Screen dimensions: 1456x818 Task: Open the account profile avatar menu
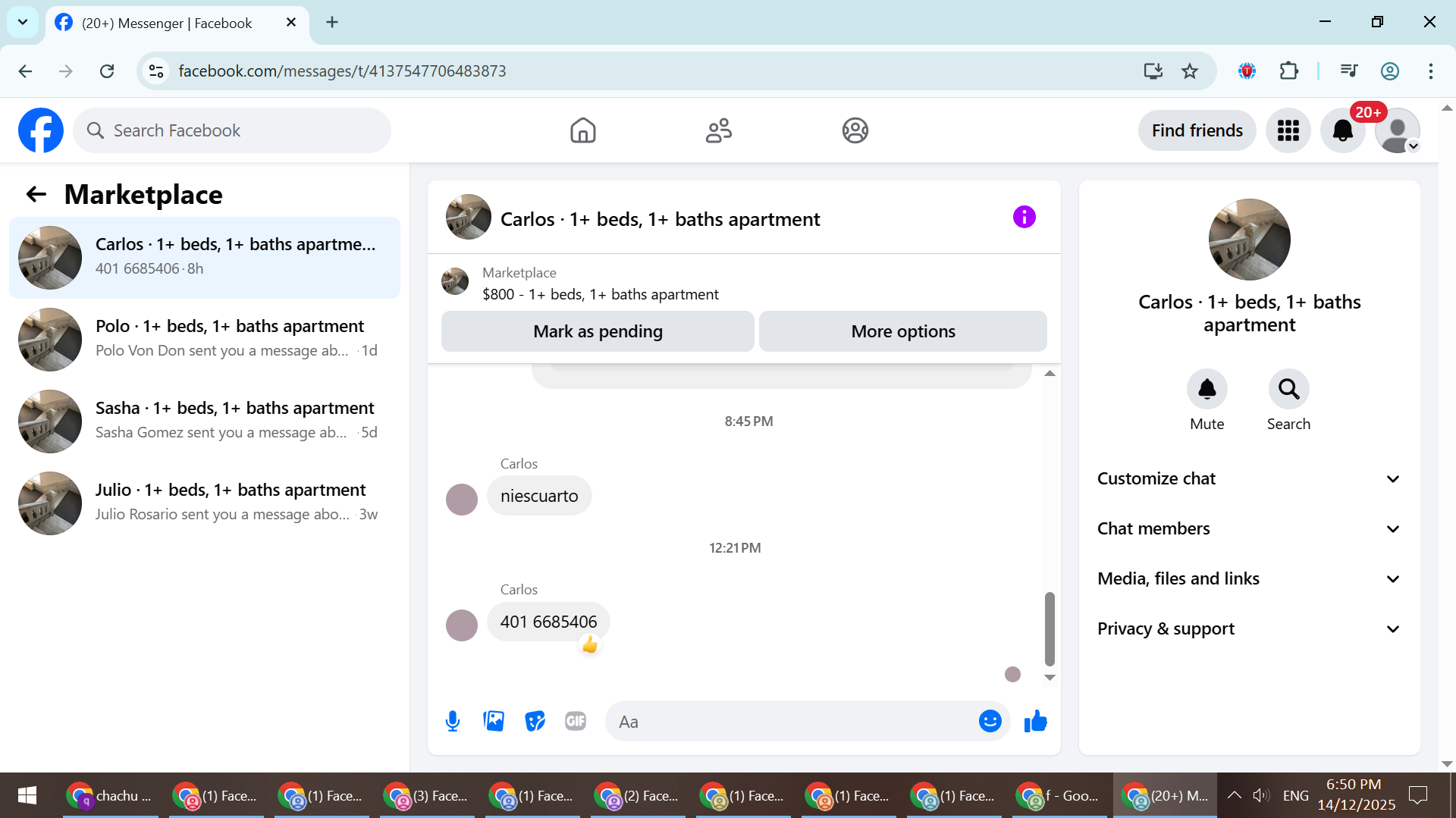(x=1397, y=130)
